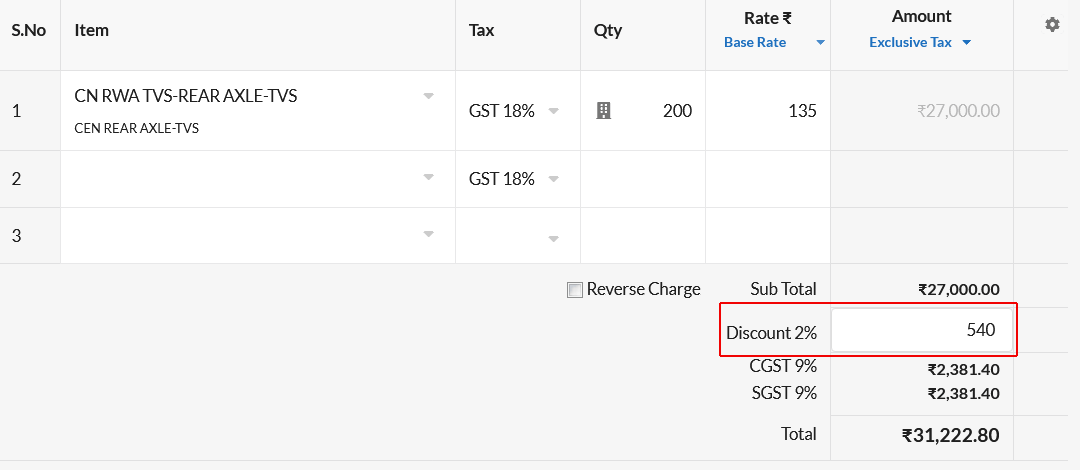
Task: Click the Discount amount field showing 540
Action: click(x=922, y=330)
